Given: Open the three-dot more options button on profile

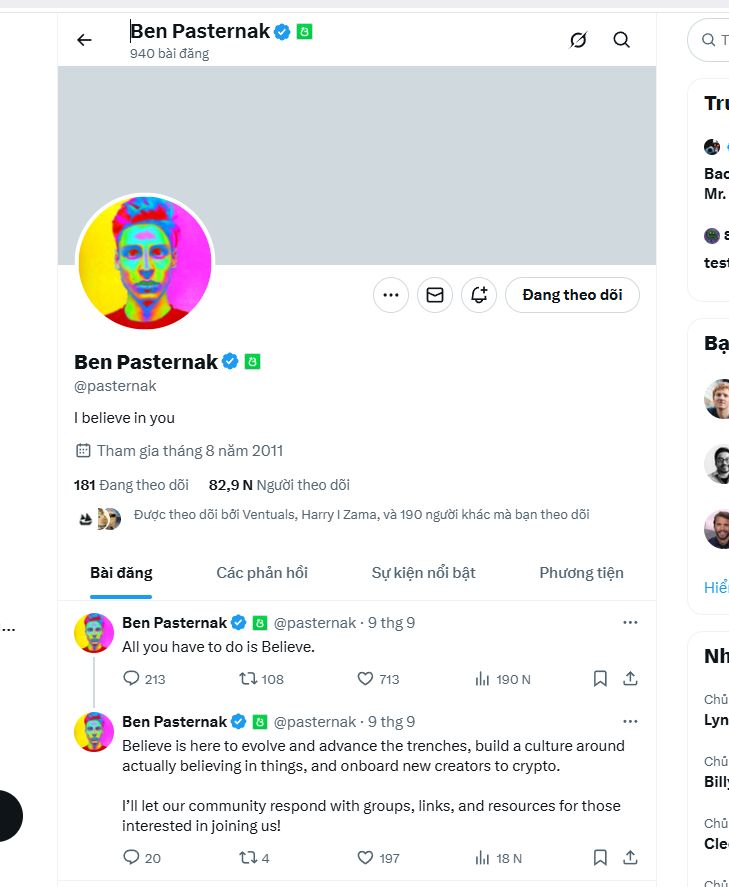Looking at the screenshot, I should (x=391, y=295).
